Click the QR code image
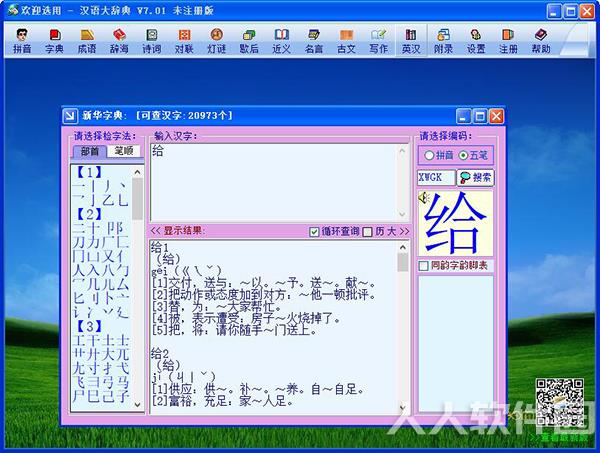 click(x=559, y=402)
